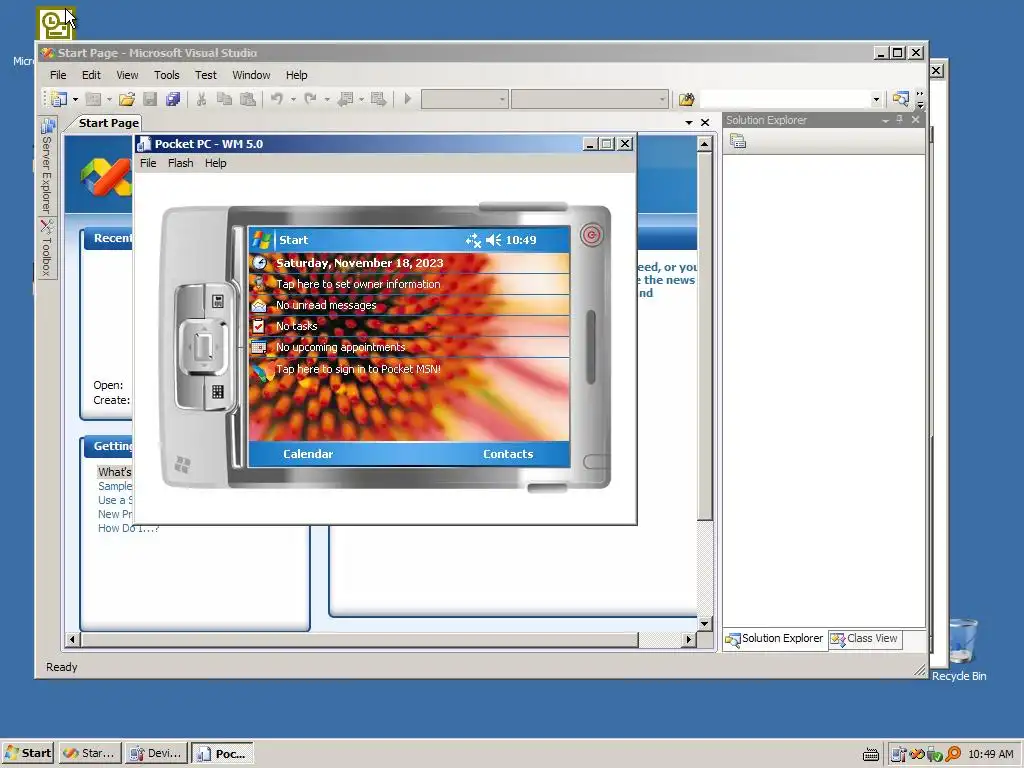Open the active documents dropdown arrow beside Start Page
The height and width of the screenshot is (768, 1024).
pyautogui.click(x=688, y=122)
